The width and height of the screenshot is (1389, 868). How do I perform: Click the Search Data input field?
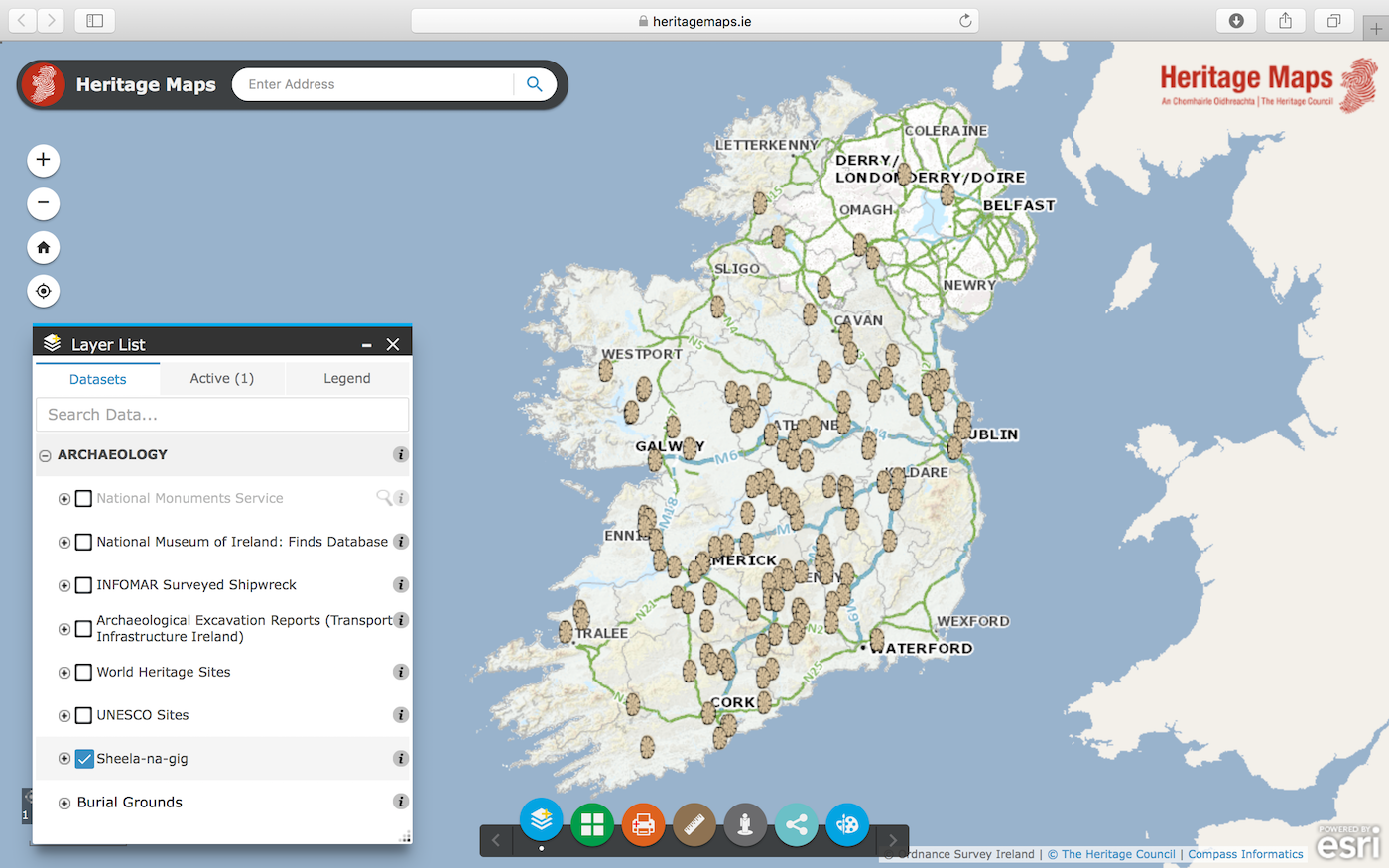tap(221, 415)
